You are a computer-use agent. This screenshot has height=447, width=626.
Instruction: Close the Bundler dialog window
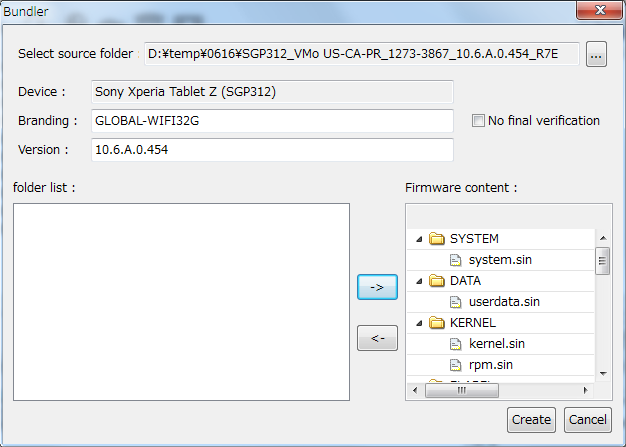(600, 10)
